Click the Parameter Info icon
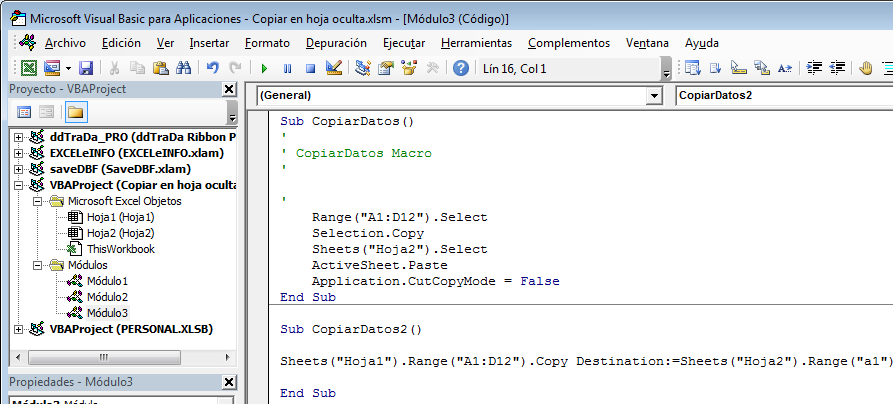Screen dimensions: 893x404 click(x=762, y=68)
